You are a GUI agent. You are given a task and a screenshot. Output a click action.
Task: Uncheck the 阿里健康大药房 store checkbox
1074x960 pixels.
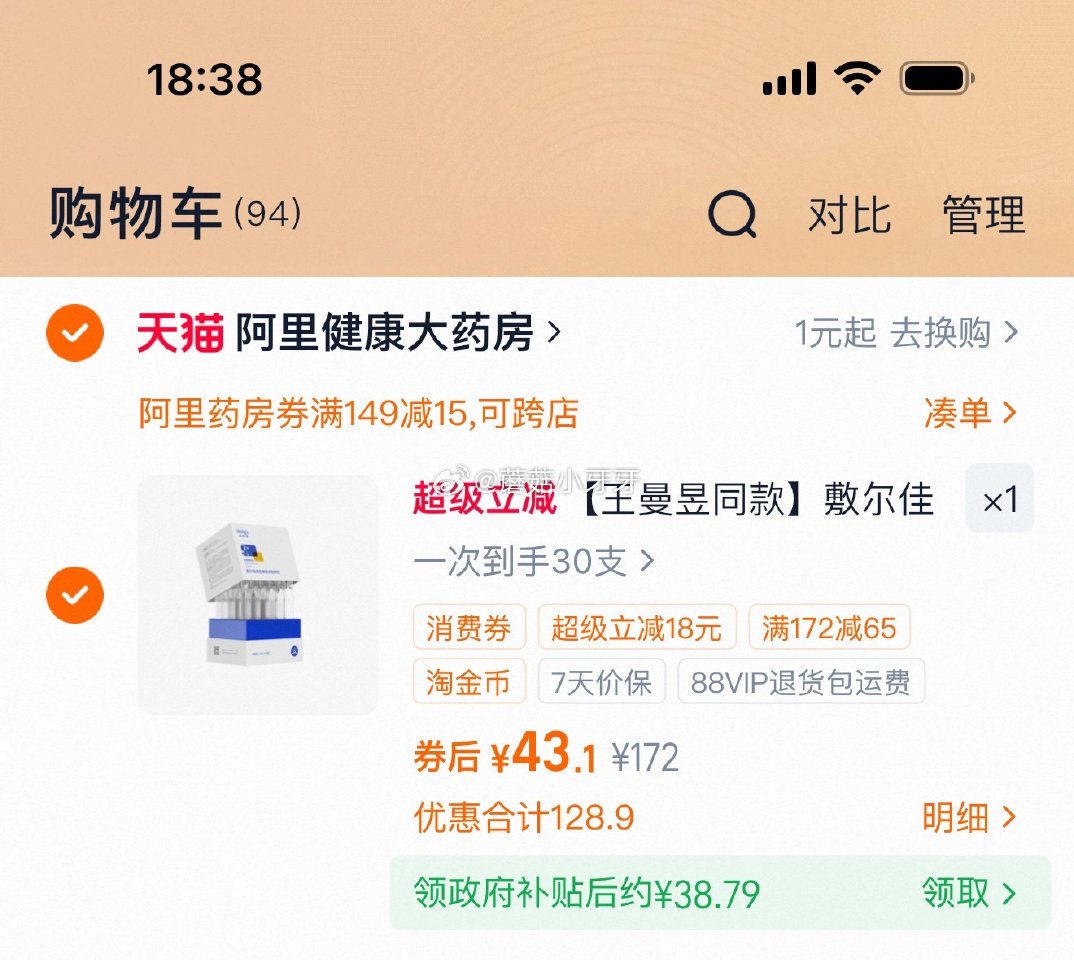74,332
